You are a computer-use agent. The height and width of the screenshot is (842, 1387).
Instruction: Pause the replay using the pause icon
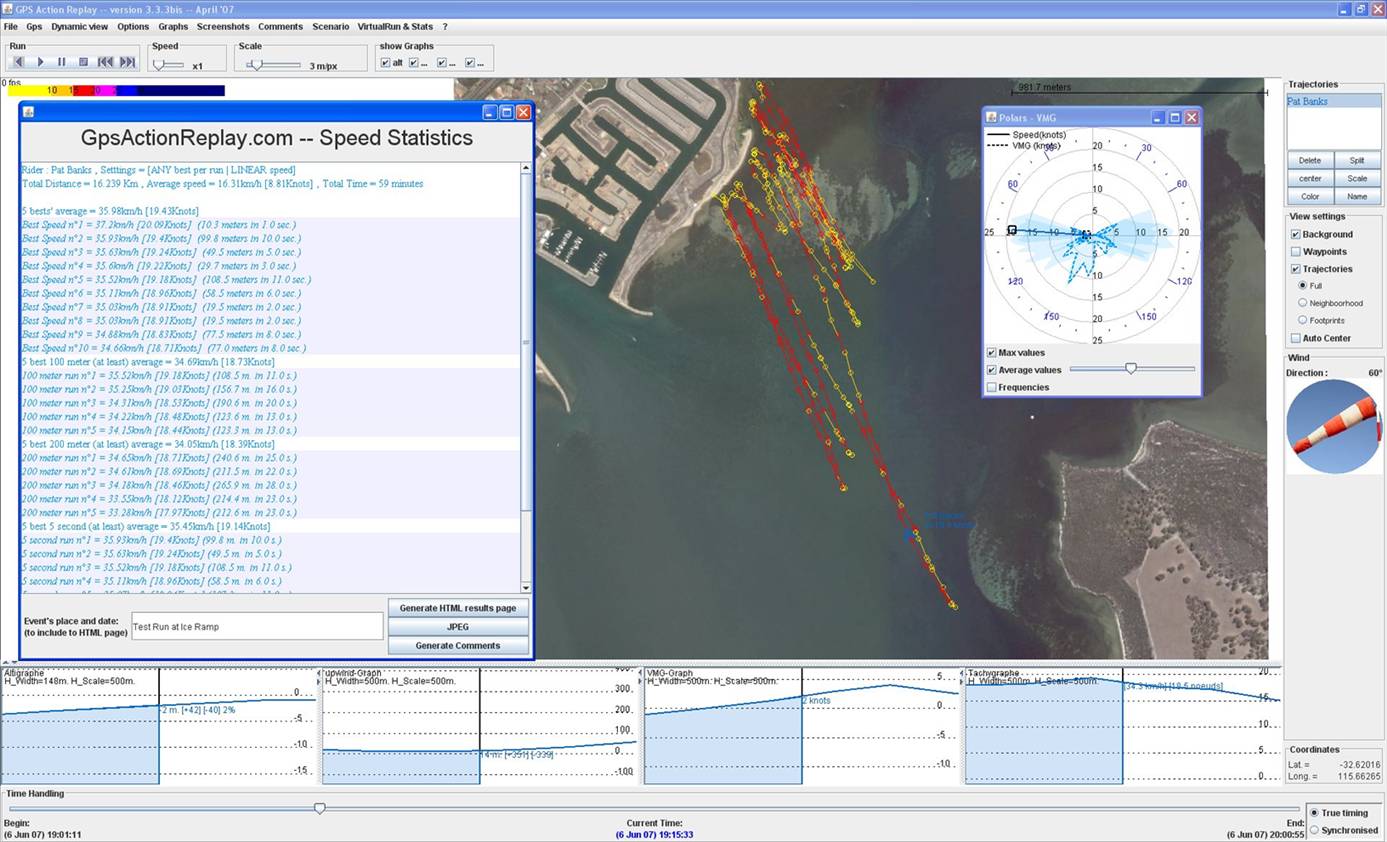(62, 62)
